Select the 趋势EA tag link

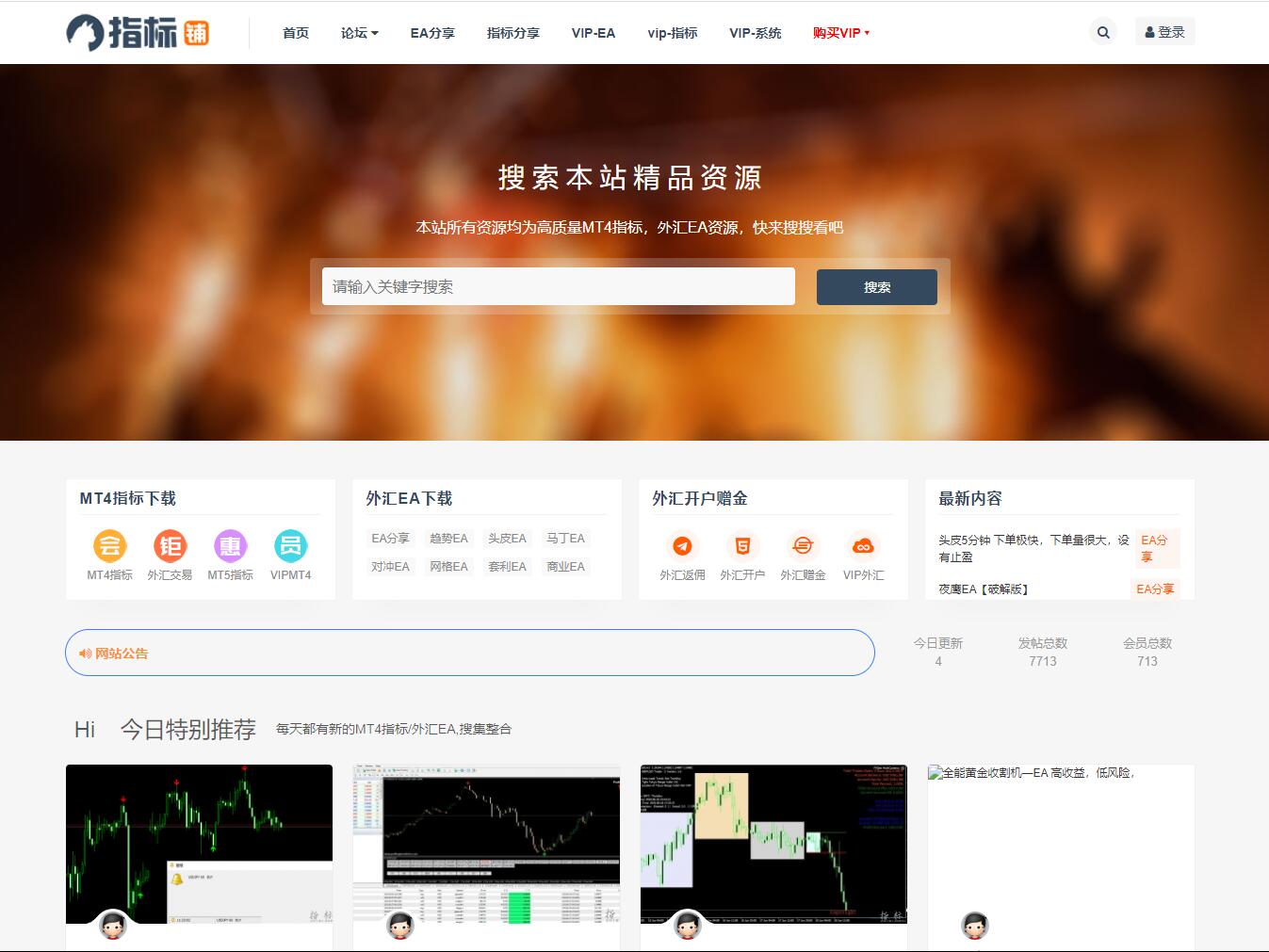448,539
